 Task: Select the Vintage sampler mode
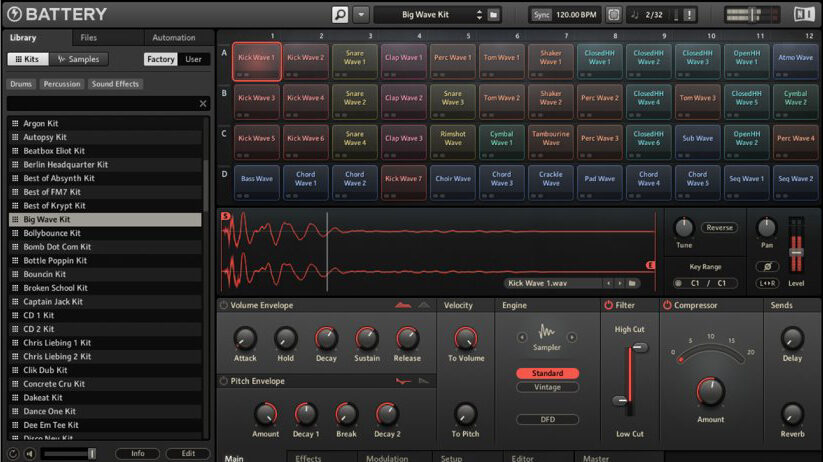pyautogui.click(x=547, y=387)
